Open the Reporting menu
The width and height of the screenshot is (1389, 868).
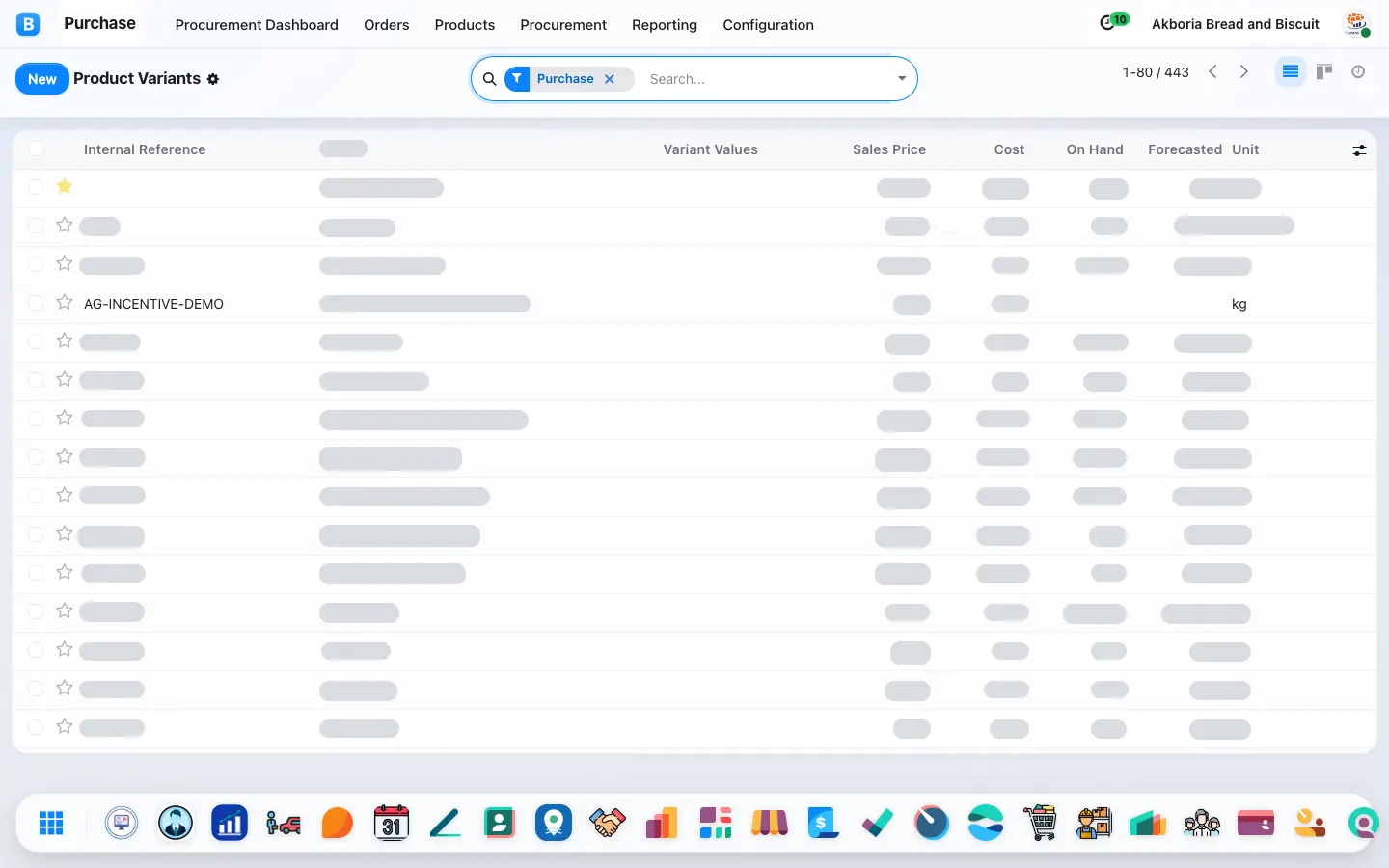(x=665, y=24)
